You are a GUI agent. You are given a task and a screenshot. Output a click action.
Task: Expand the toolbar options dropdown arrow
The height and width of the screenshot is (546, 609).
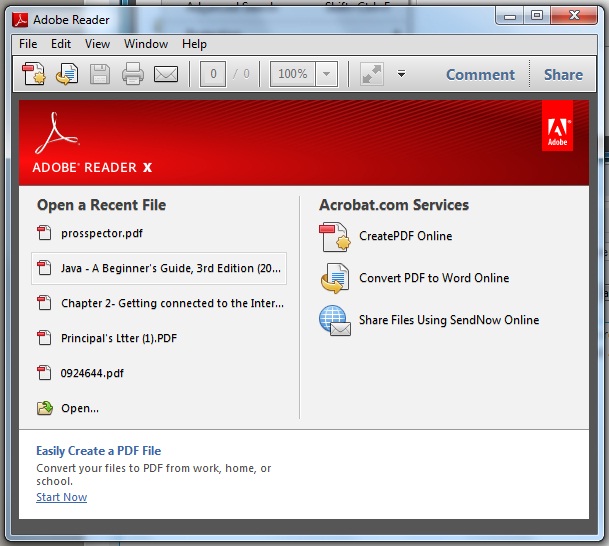401,74
